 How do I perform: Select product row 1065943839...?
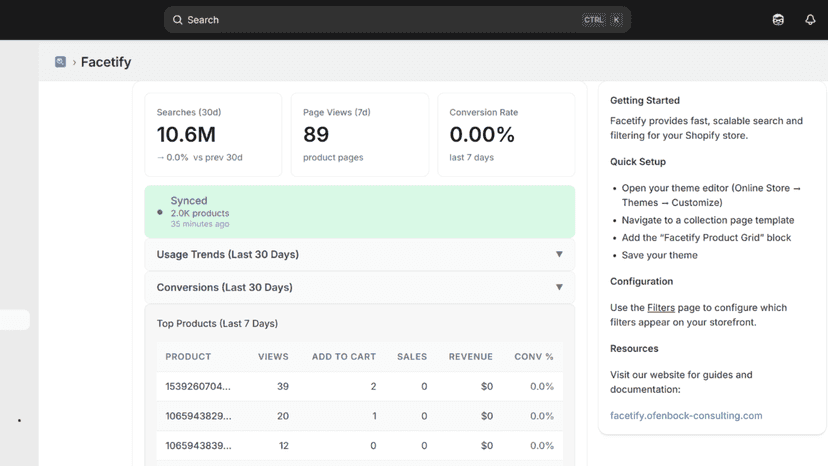(x=360, y=445)
